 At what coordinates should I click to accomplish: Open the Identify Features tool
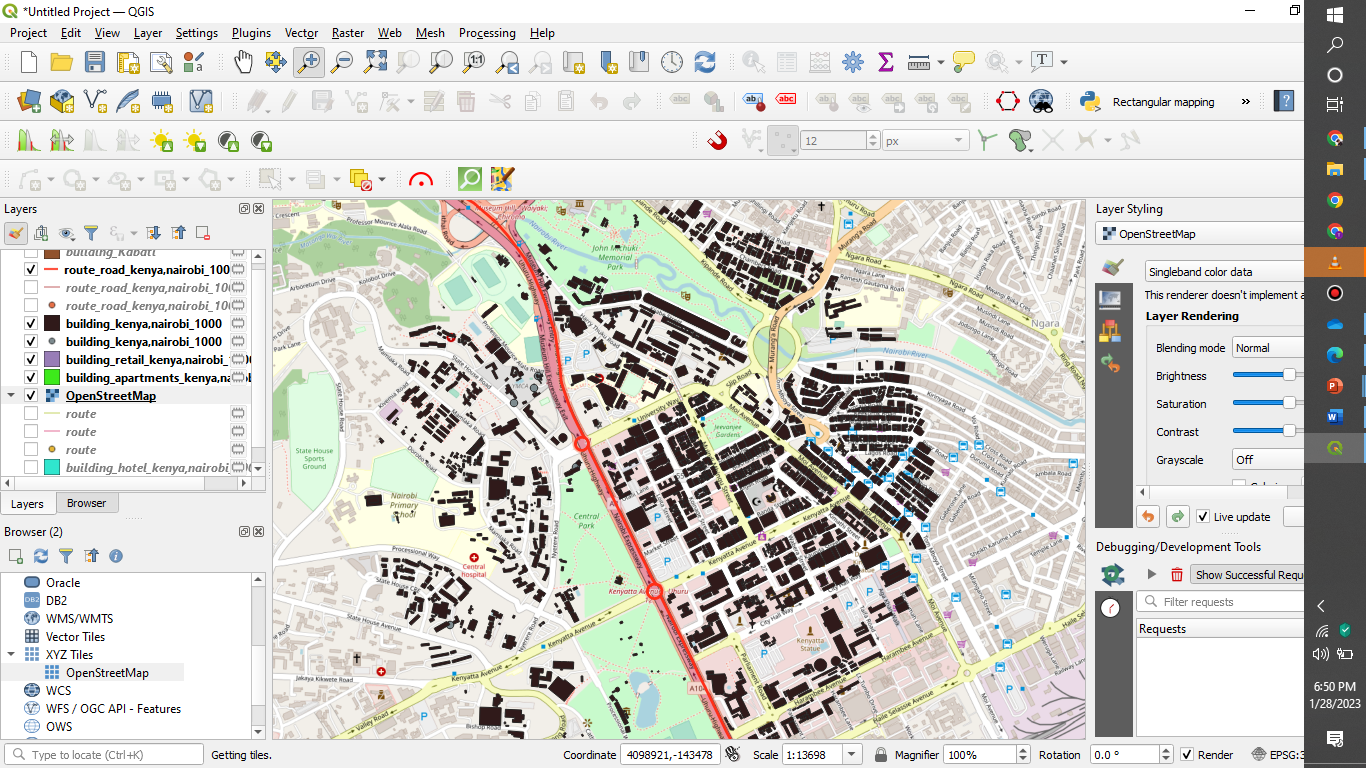[x=752, y=61]
